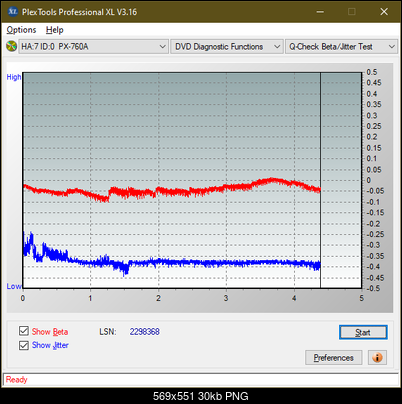The width and height of the screenshot is (402, 404).
Task: Click the LSN value 2298368
Action: click(x=145, y=332)
